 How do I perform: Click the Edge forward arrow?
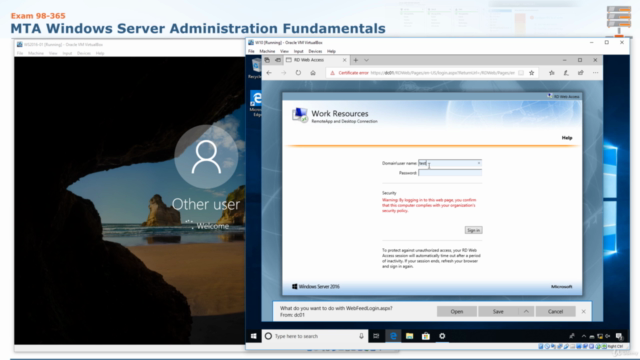coord(284,73)
